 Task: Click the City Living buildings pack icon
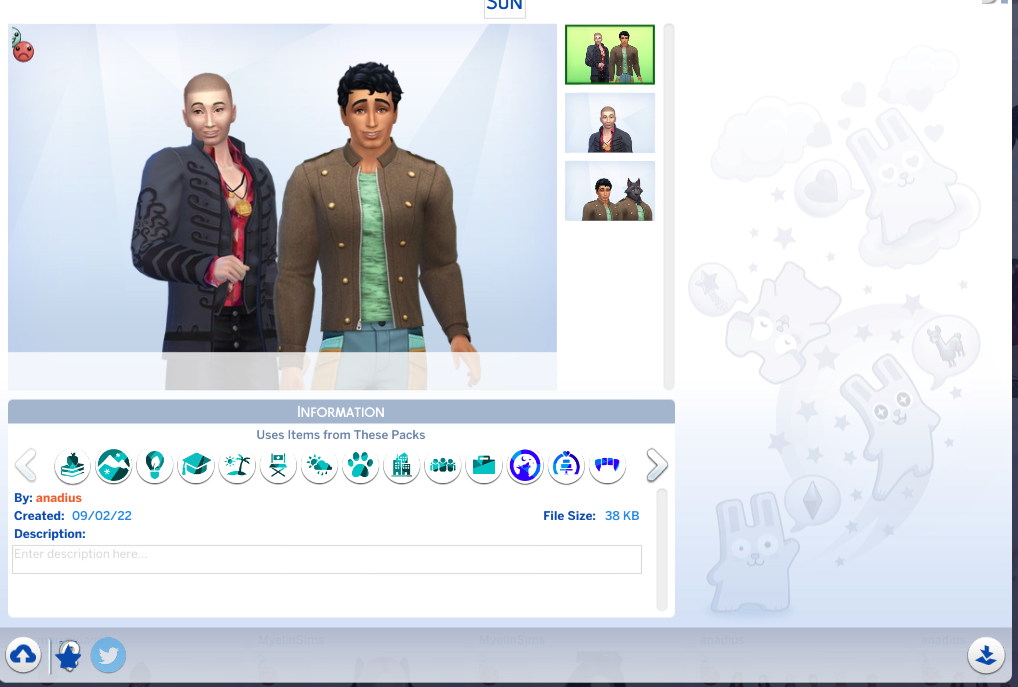pyautogui.click(x=401, y=466)
